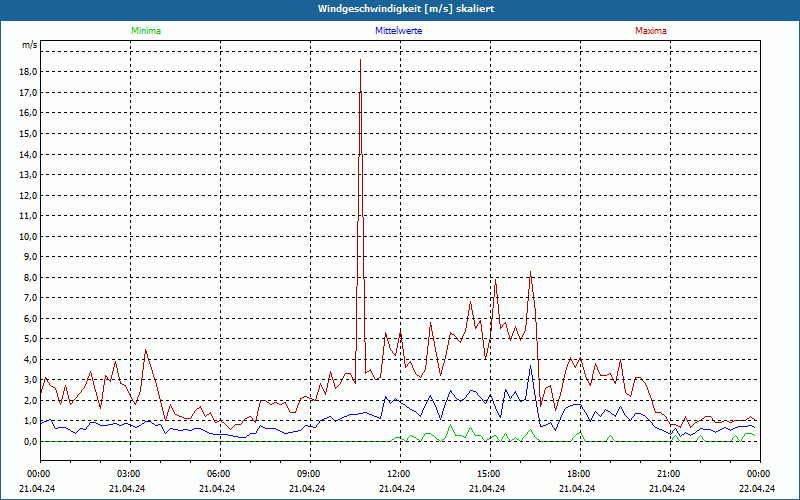Click the 03:00 time axis label
The height and width of the screenshot is (500, 800).
pos(130,474)
